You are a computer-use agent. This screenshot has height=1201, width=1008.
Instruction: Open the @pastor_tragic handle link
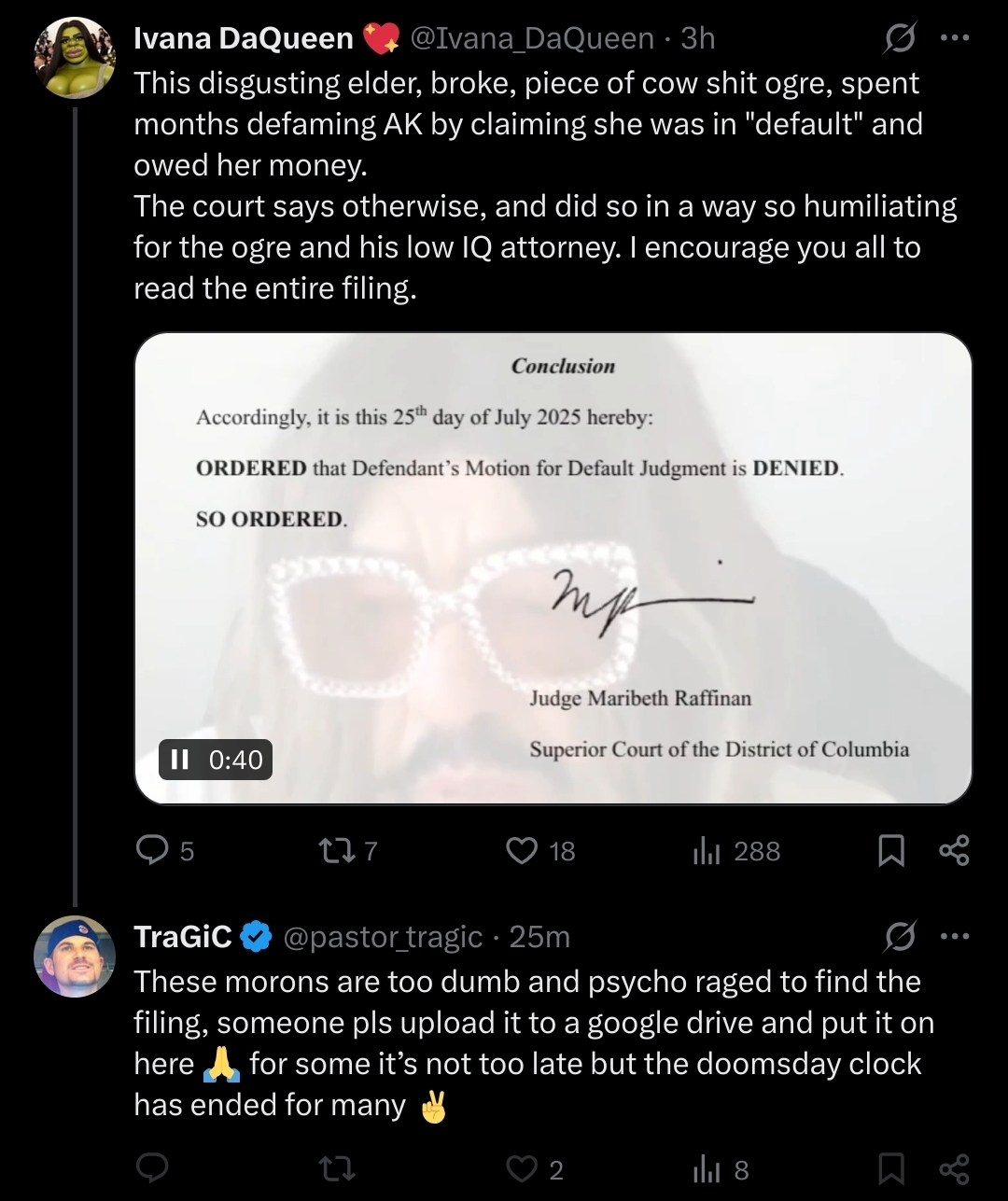(x=382, y=936)
